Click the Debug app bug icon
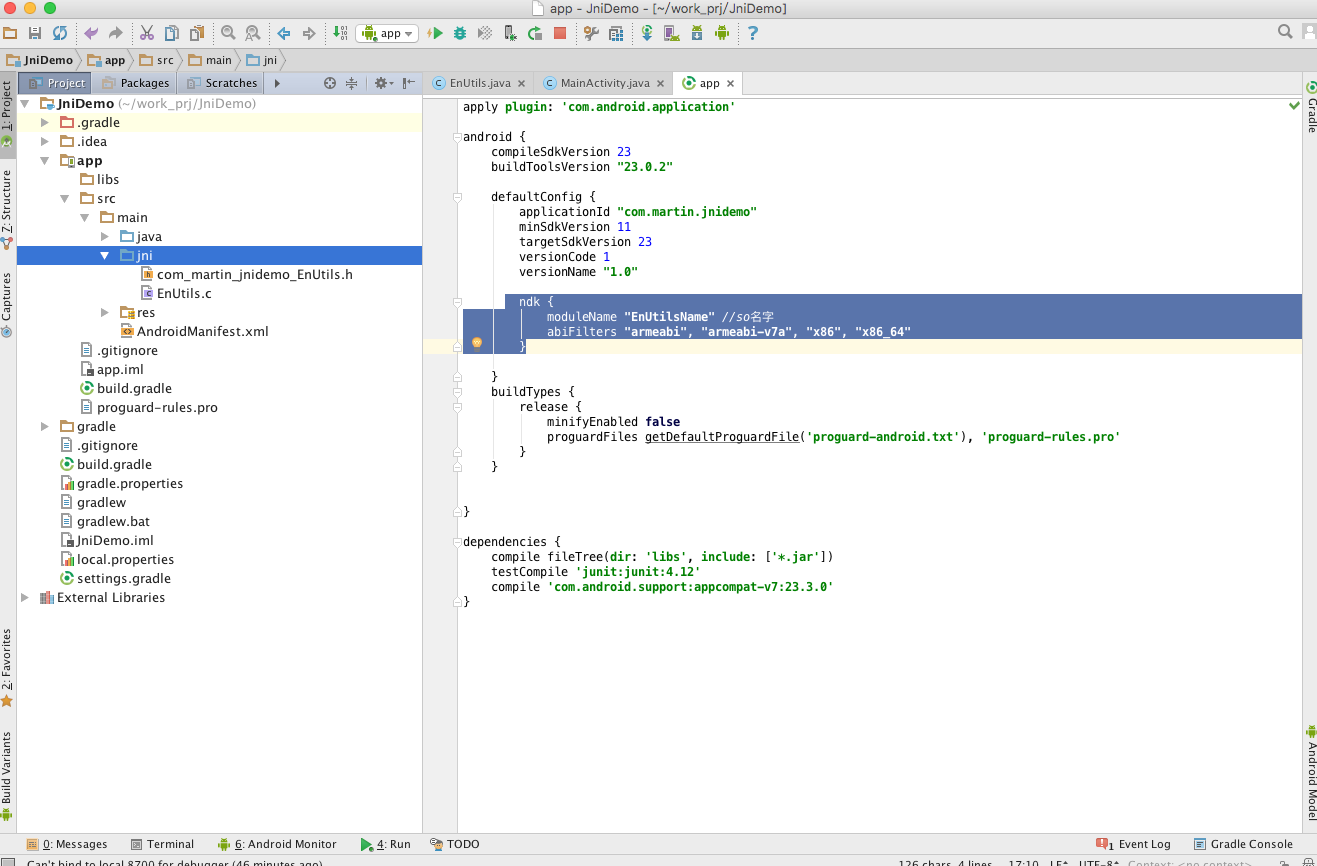Image resolution: width=1317 pixels, height=866 pixels. click(x=460, y=33)
